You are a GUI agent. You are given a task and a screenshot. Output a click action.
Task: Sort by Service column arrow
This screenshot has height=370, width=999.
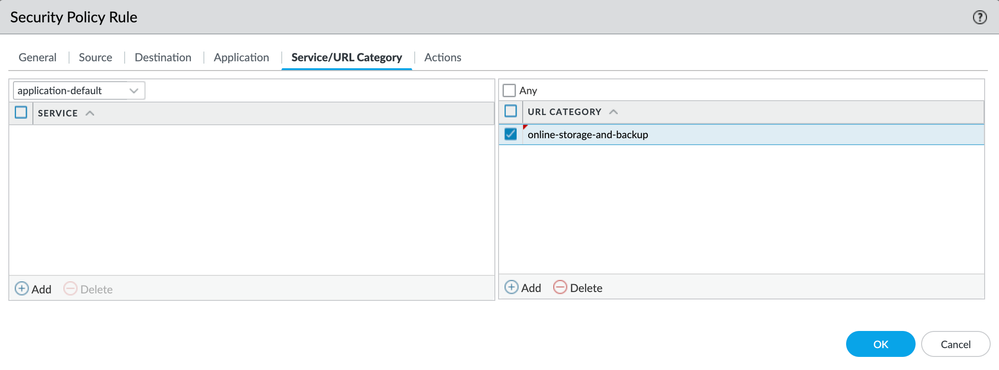click(x=90, y=113)
